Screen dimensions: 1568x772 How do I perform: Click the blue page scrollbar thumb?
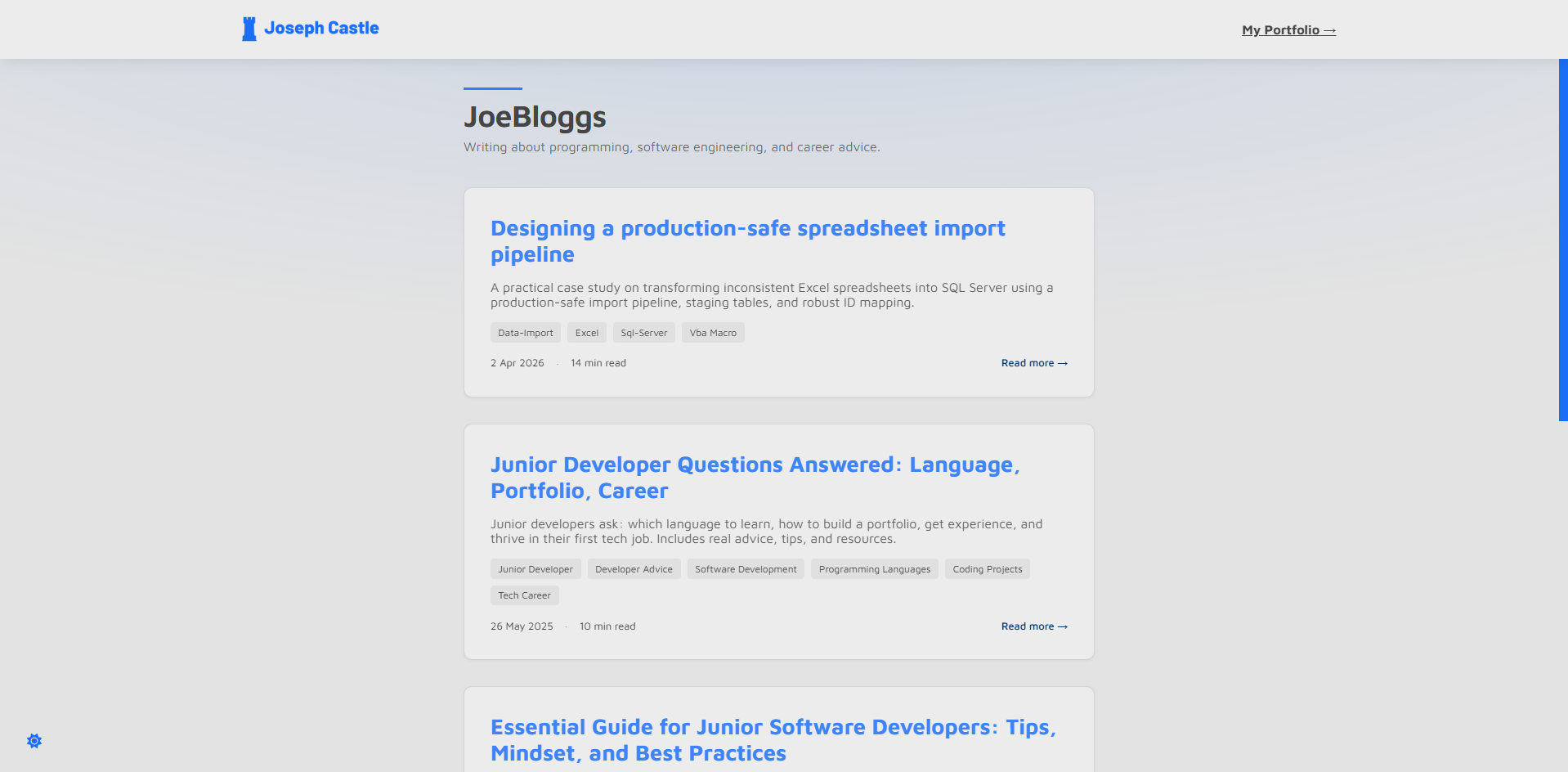tap(1563, 240)
